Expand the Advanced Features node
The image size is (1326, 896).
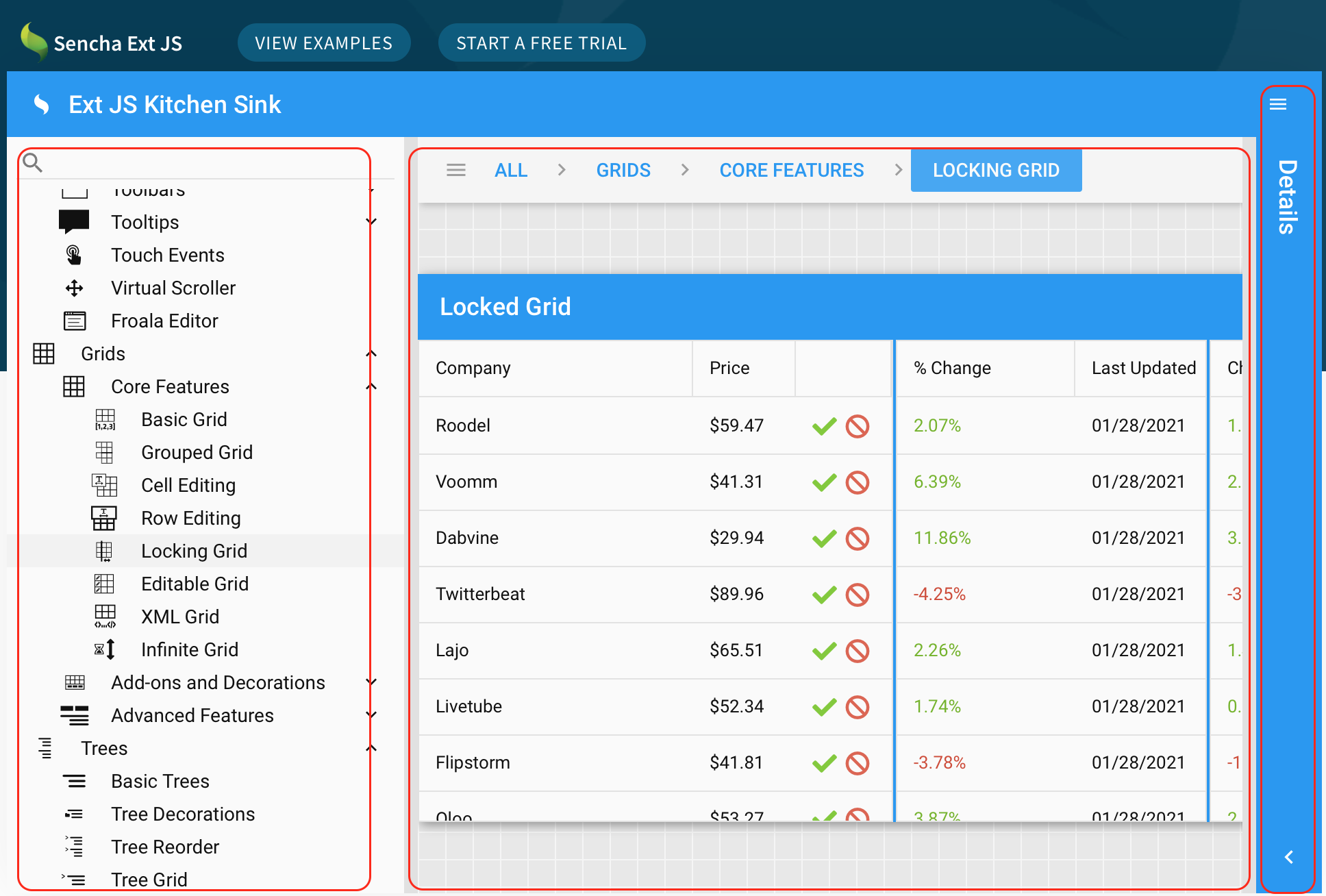tap(371, 715)
